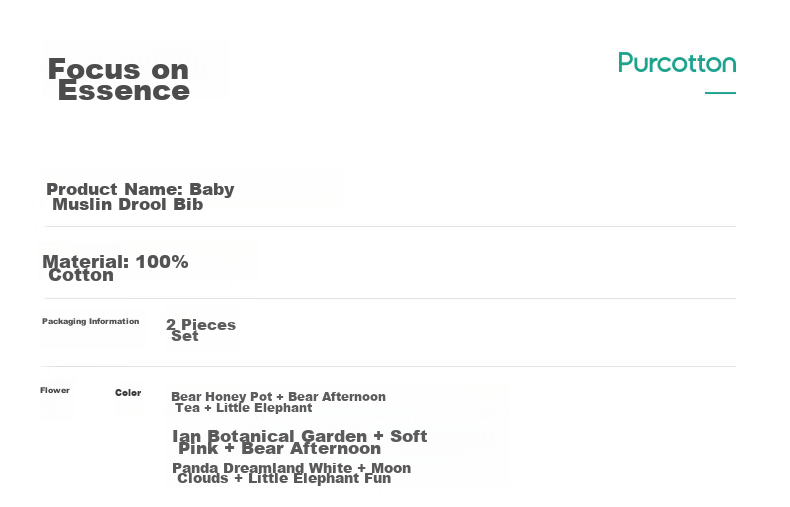Select Bear Honey Pot + Bear Afternoon line
Viewport: 790px width, 507px height.
point(278,397)
